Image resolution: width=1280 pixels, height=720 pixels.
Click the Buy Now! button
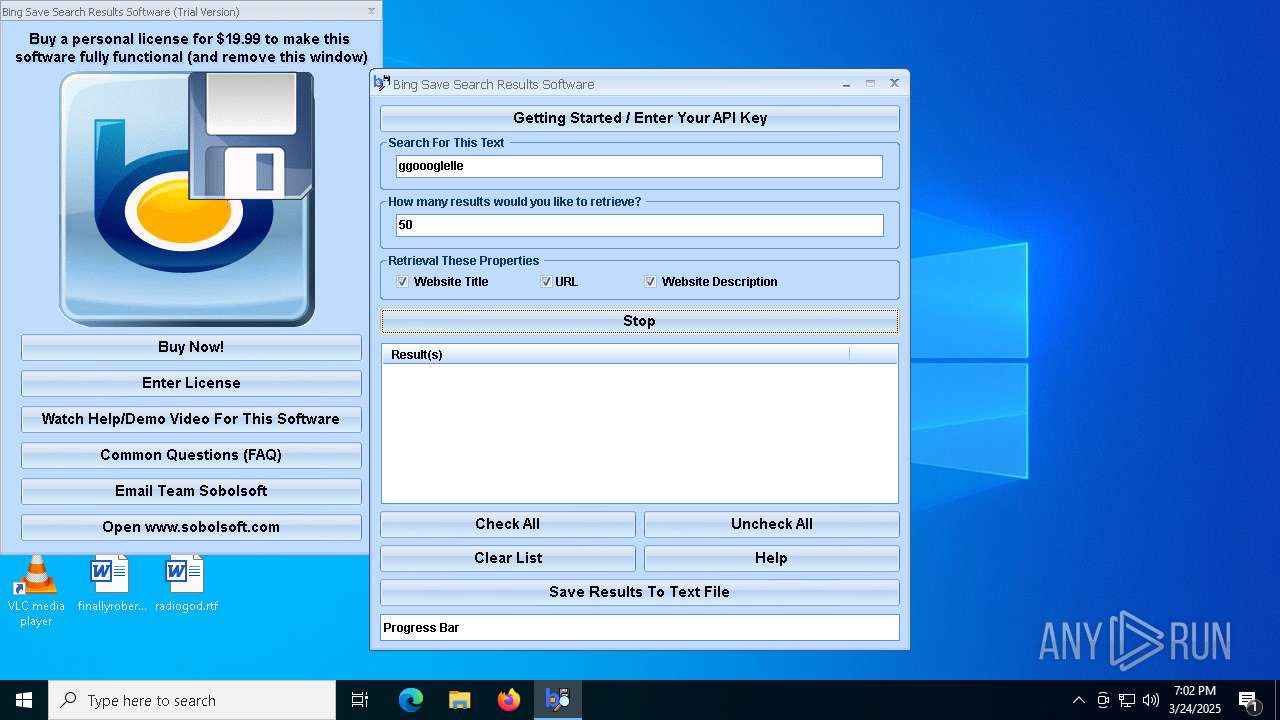[191, 347]
